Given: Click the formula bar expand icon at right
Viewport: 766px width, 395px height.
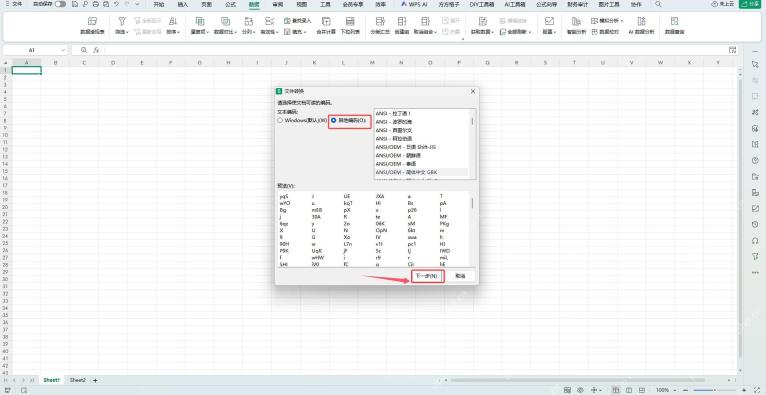Looking at the screenshot, I should [732, 50].
